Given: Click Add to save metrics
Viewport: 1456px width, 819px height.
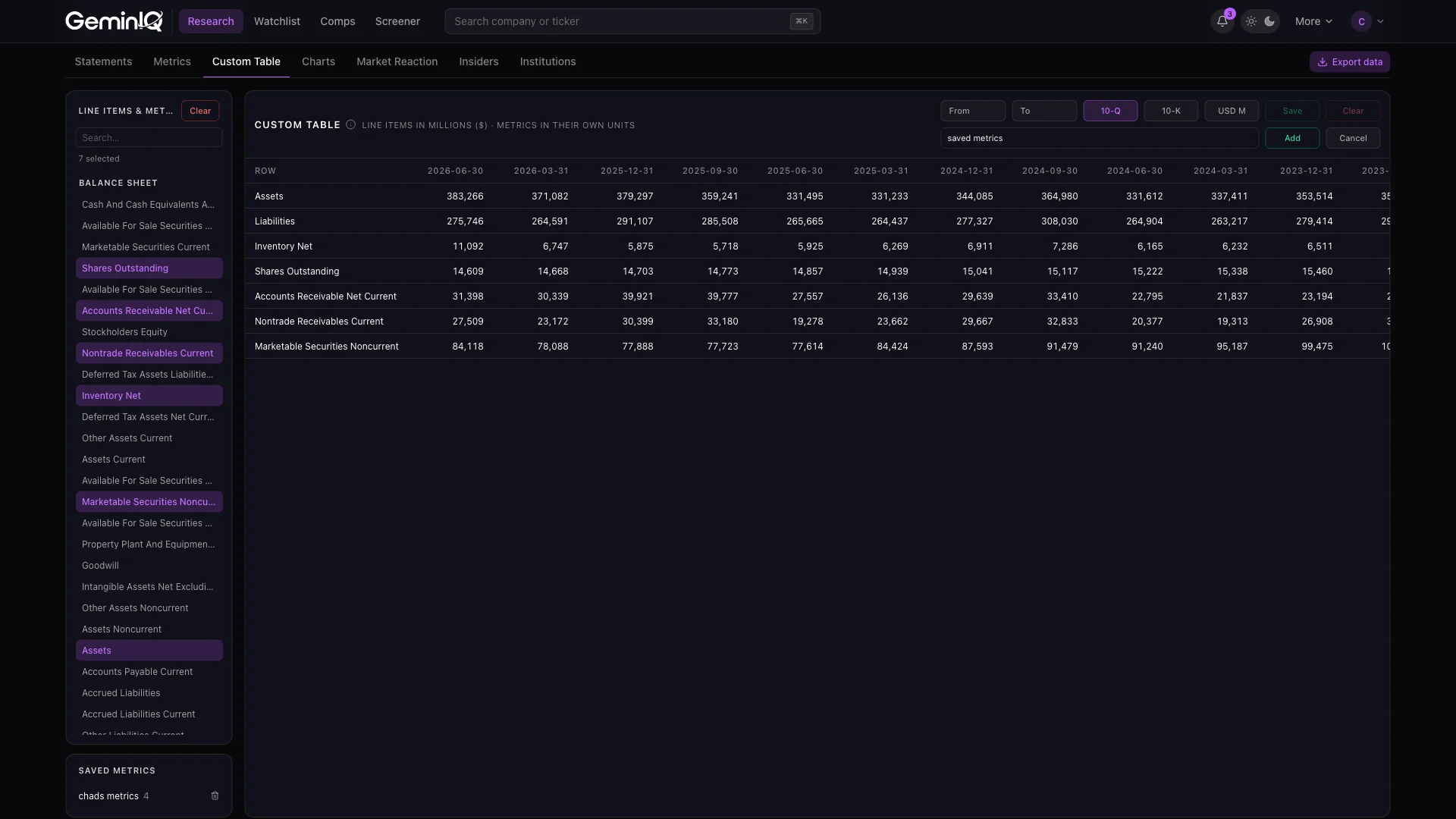Looking at the screenshot, I should [1292, 138].
